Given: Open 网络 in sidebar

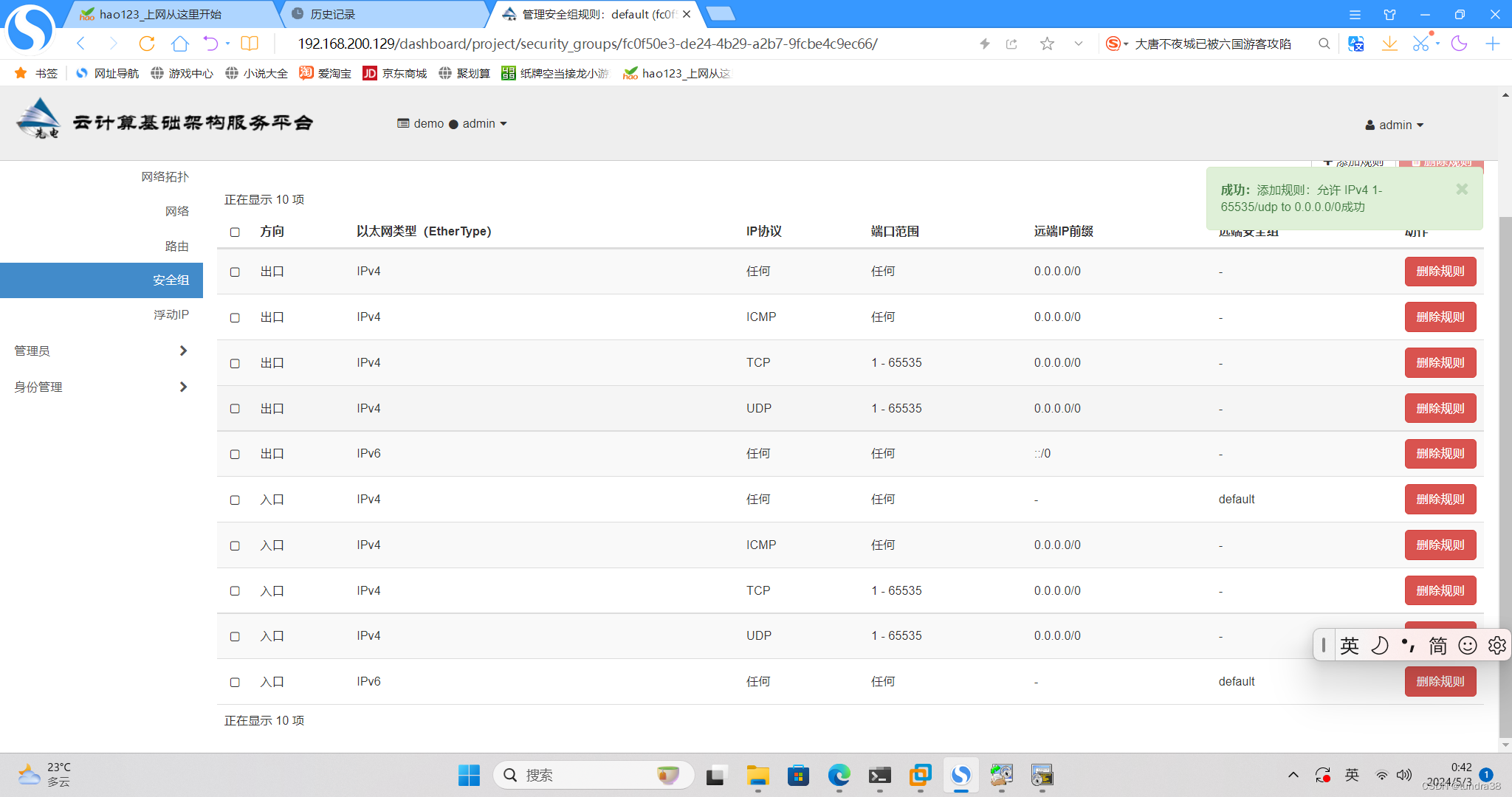Looking at the screenshot, I should (177, 211).
